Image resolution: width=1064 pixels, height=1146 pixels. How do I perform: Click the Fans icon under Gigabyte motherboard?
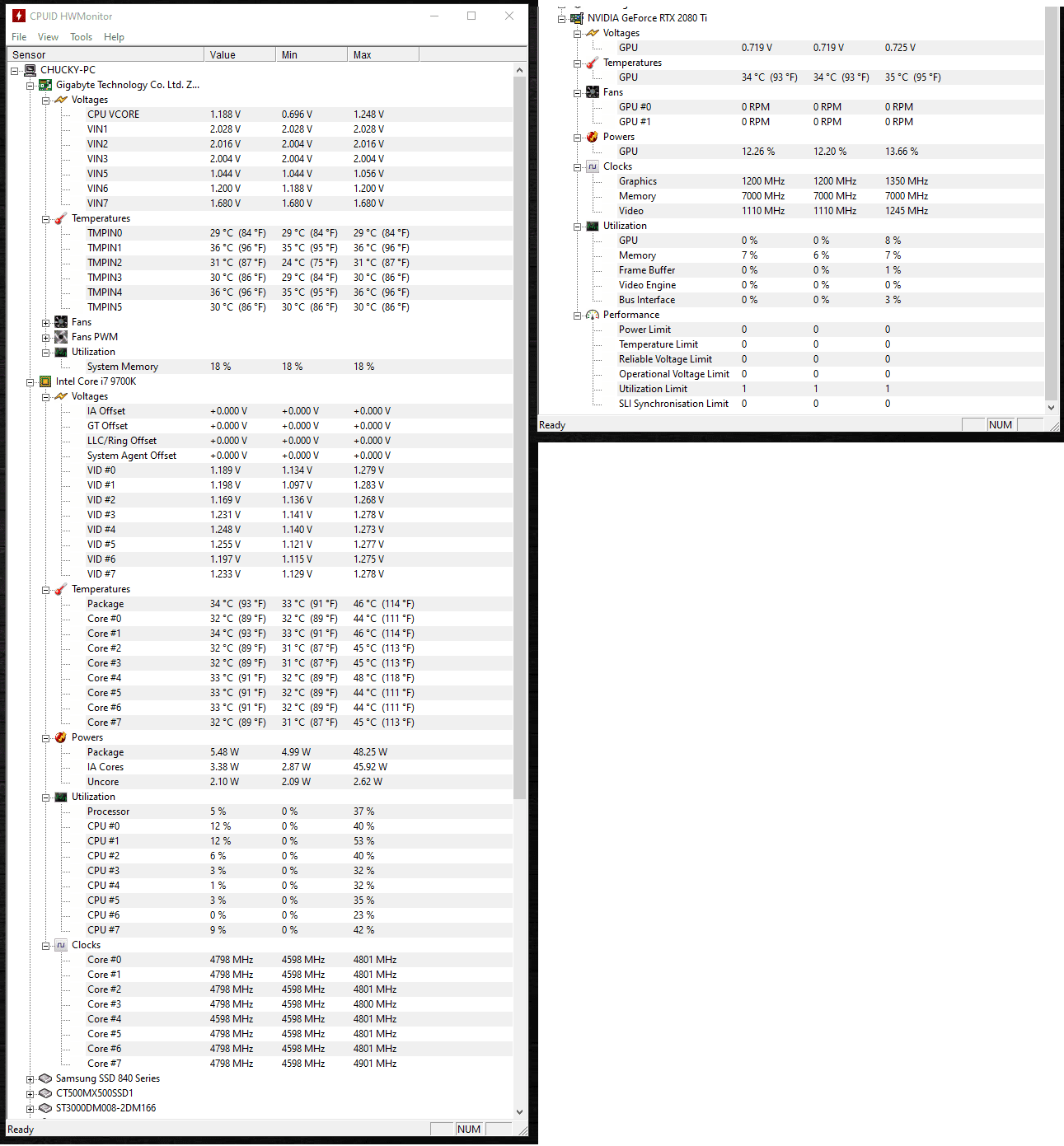click(x=61, y=322)
